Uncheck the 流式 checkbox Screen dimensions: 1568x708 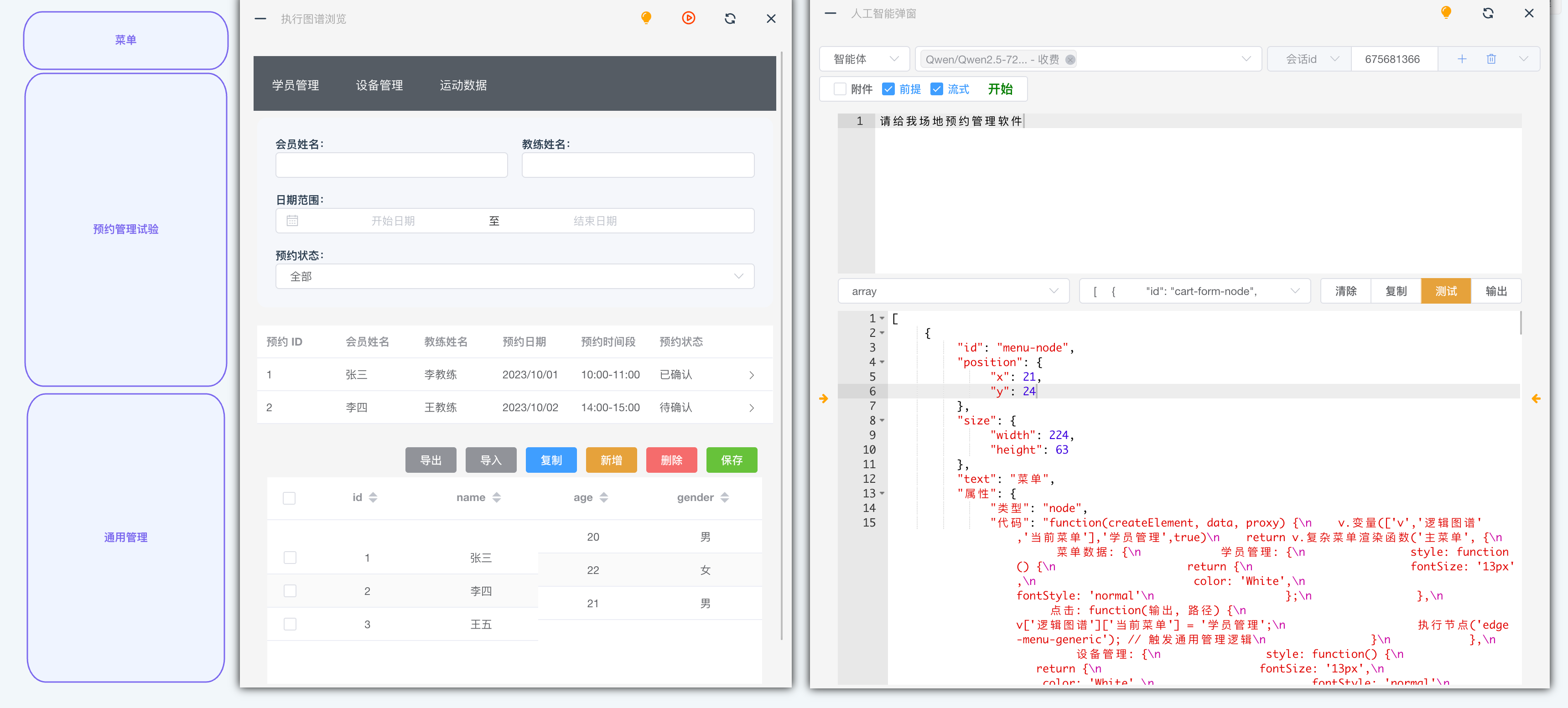click(x=937, y=89)
